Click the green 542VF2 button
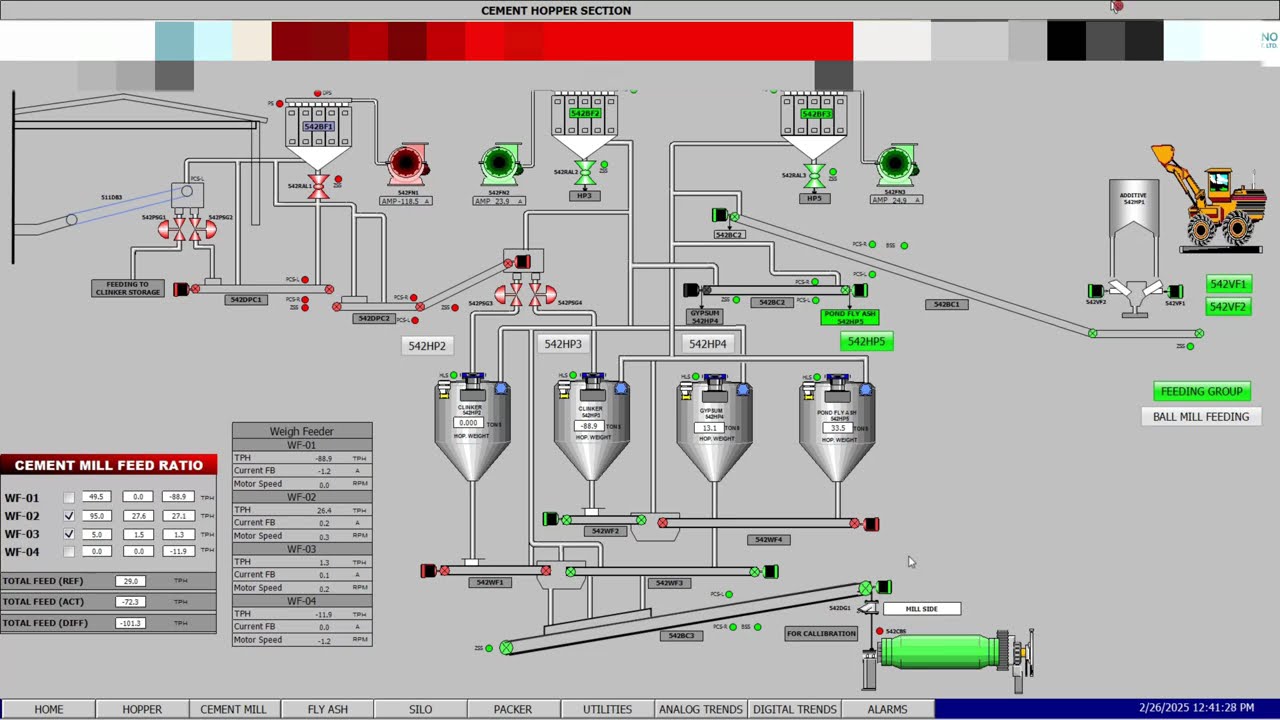 (1228, 307)
